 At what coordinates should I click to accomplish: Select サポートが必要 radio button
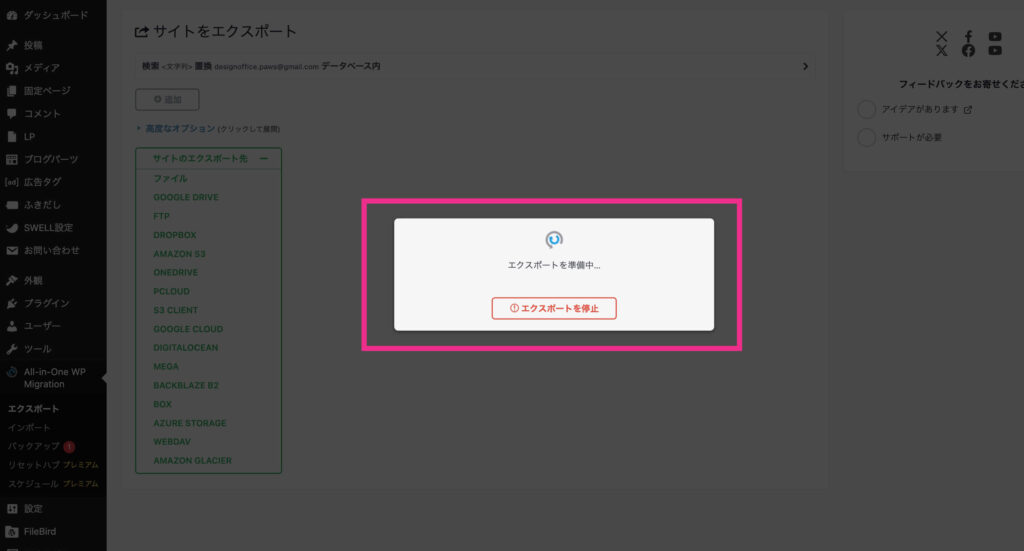coord(867,138)
